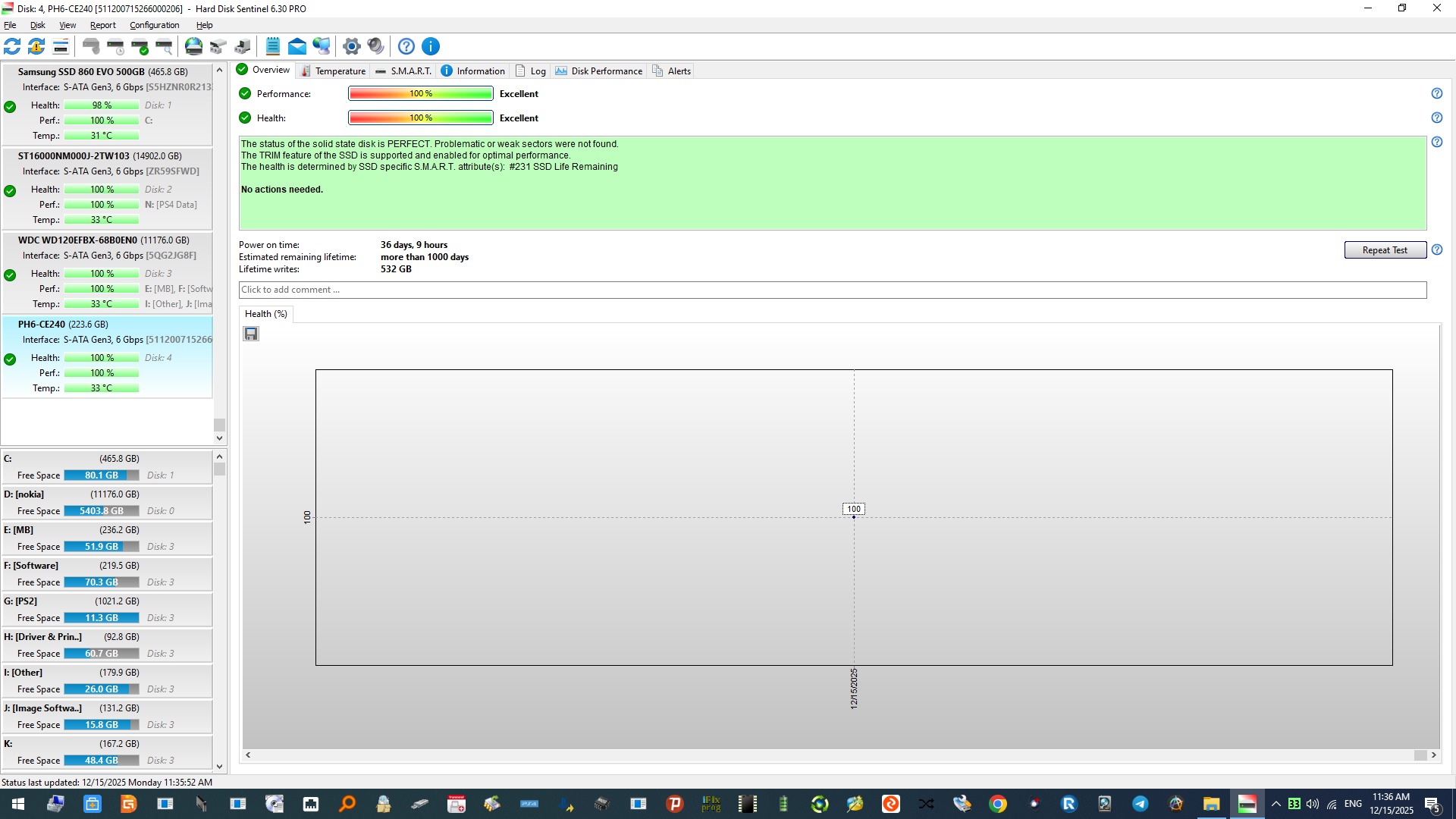Viewport: 1456px width, 819px height.
Task: Open the report notepad toolbar icon
Action: [273, 46]
